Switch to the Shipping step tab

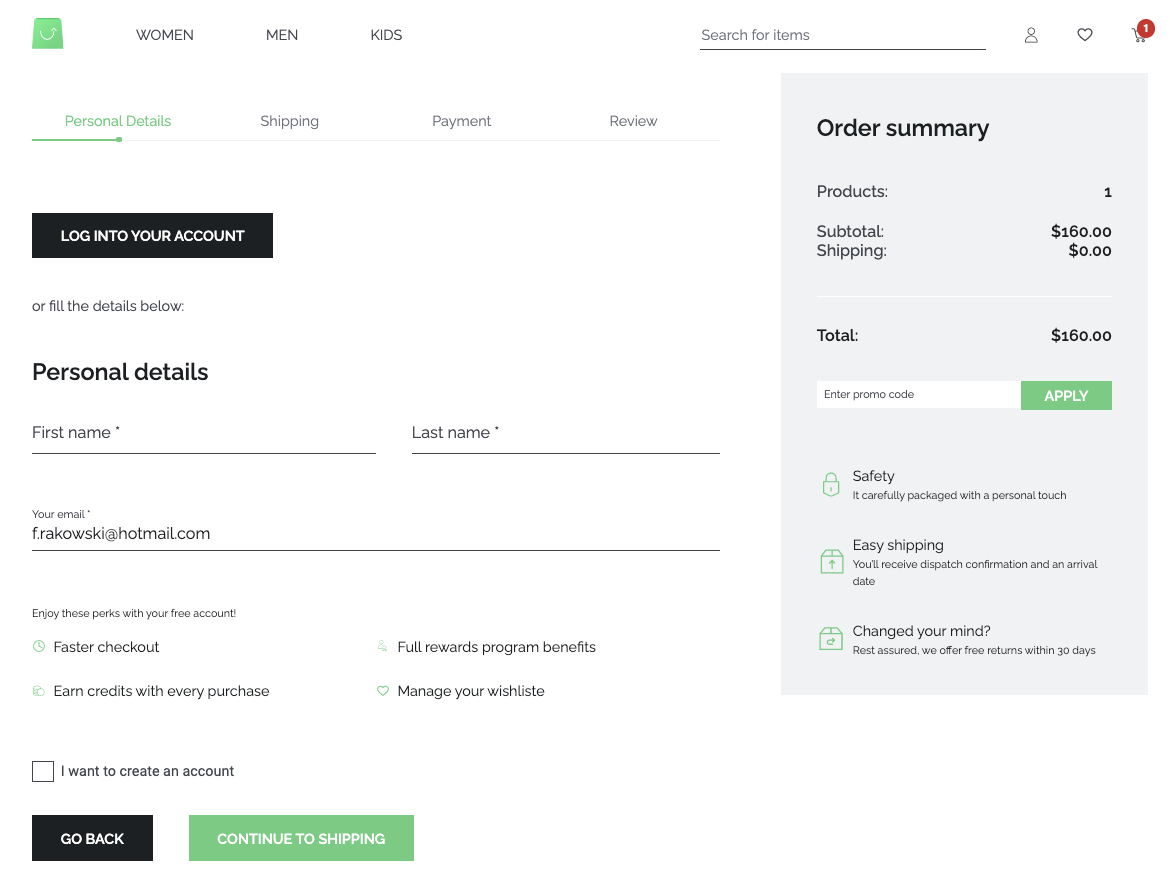[290, 121]
